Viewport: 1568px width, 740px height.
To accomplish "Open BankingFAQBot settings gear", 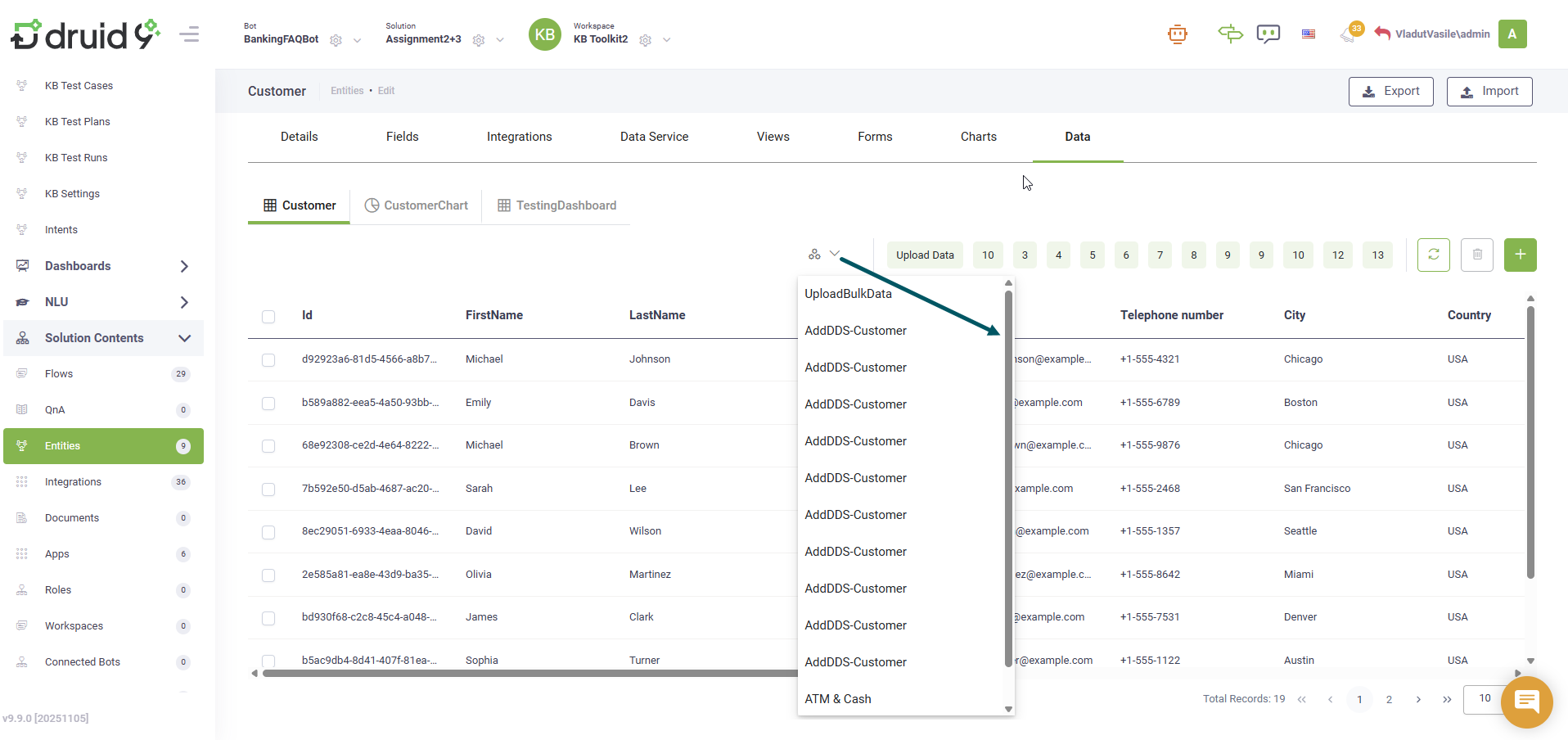I will 336,40.
